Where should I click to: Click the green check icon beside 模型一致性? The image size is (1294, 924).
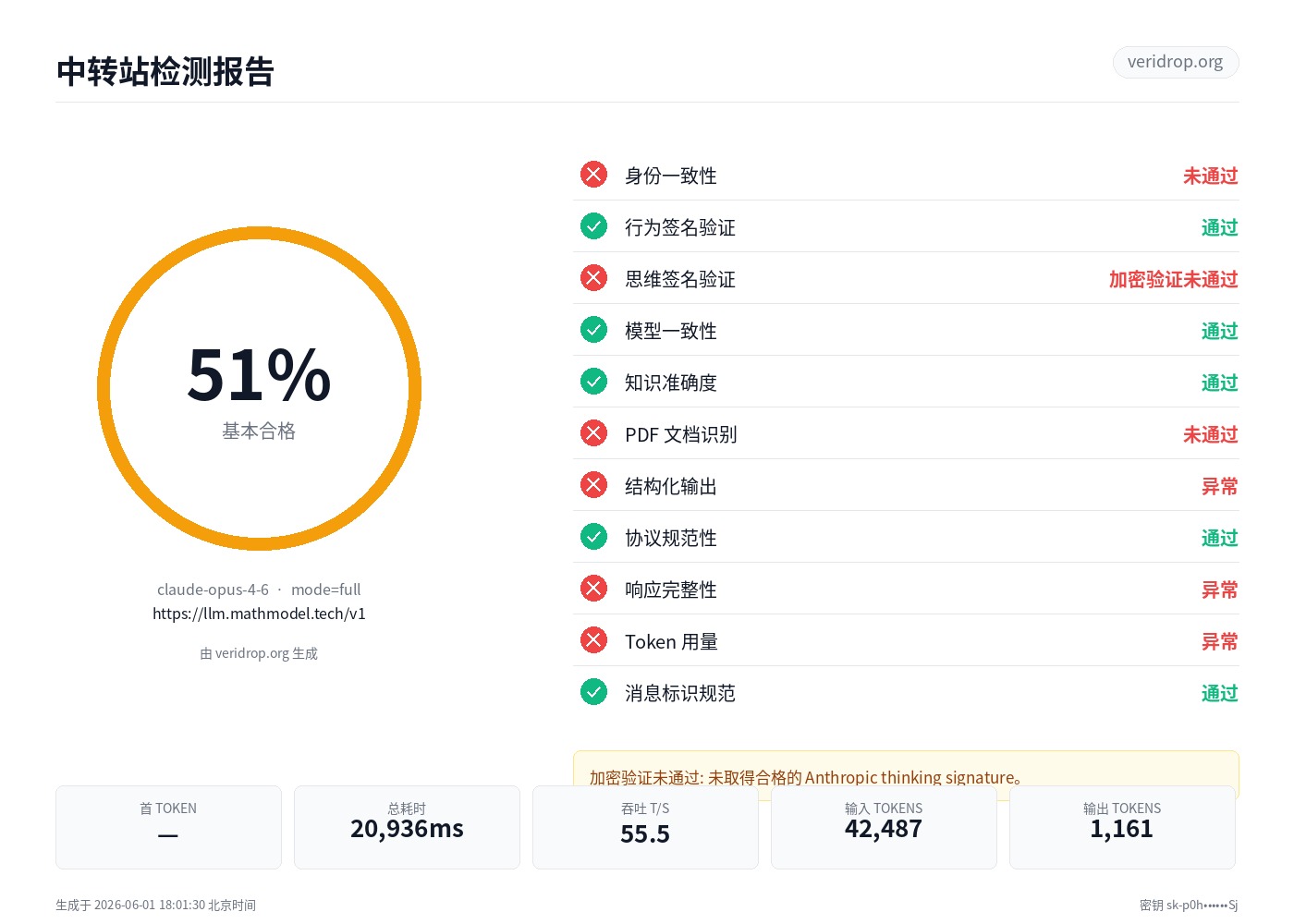[x=593, y=330]
